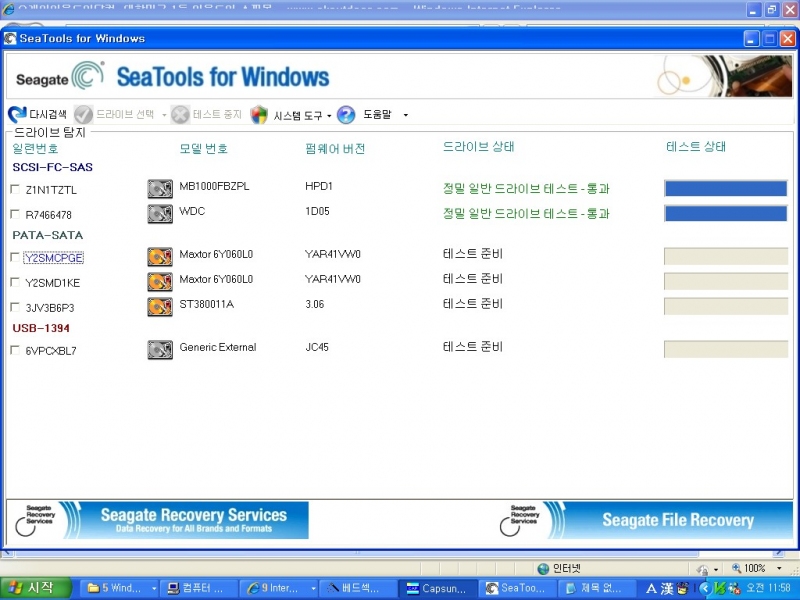Click the 시스템 도구 shield icon
The image size is (800, 600).
tap(260, 115)
